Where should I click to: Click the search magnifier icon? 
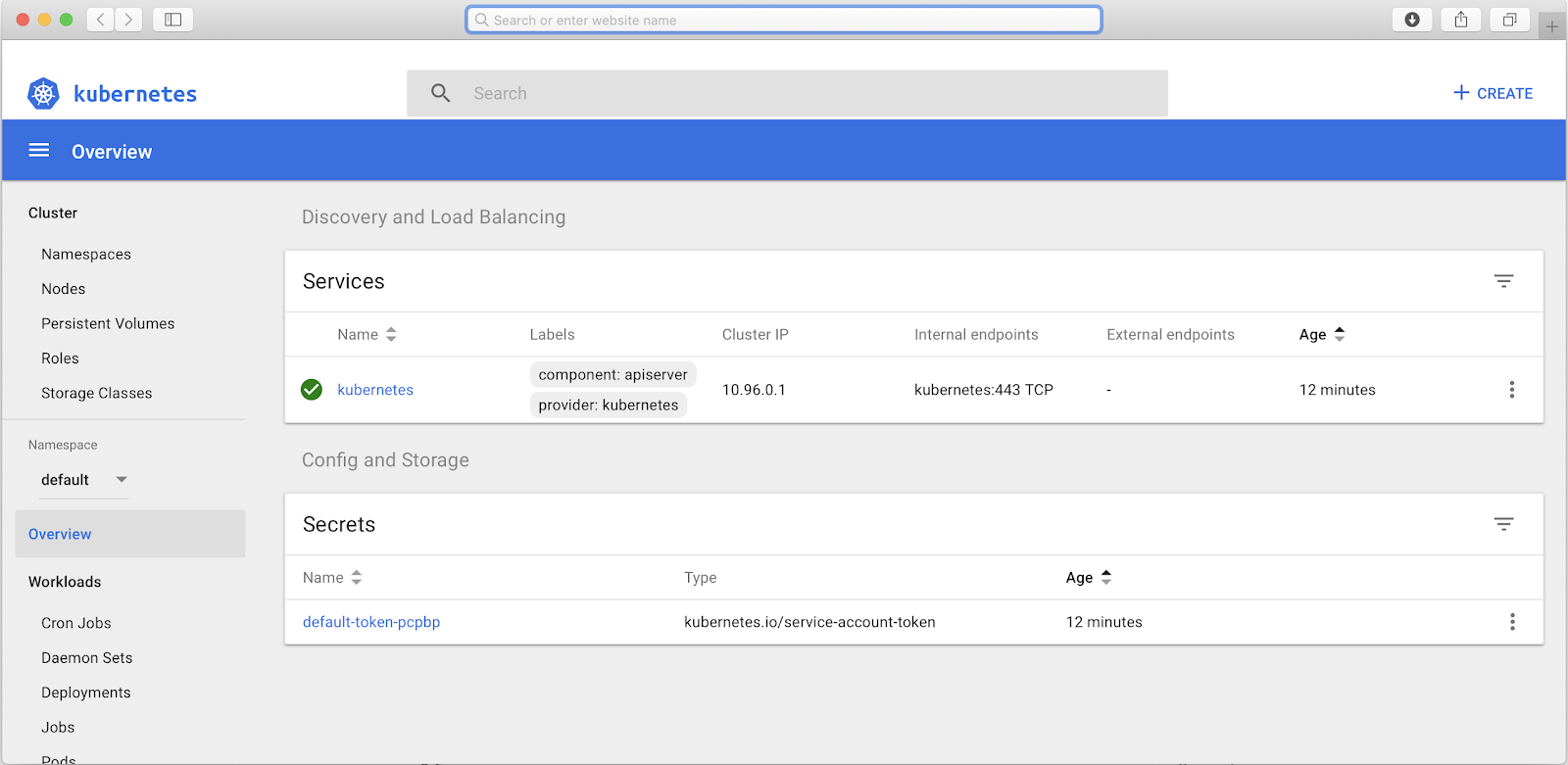point(441,93)
